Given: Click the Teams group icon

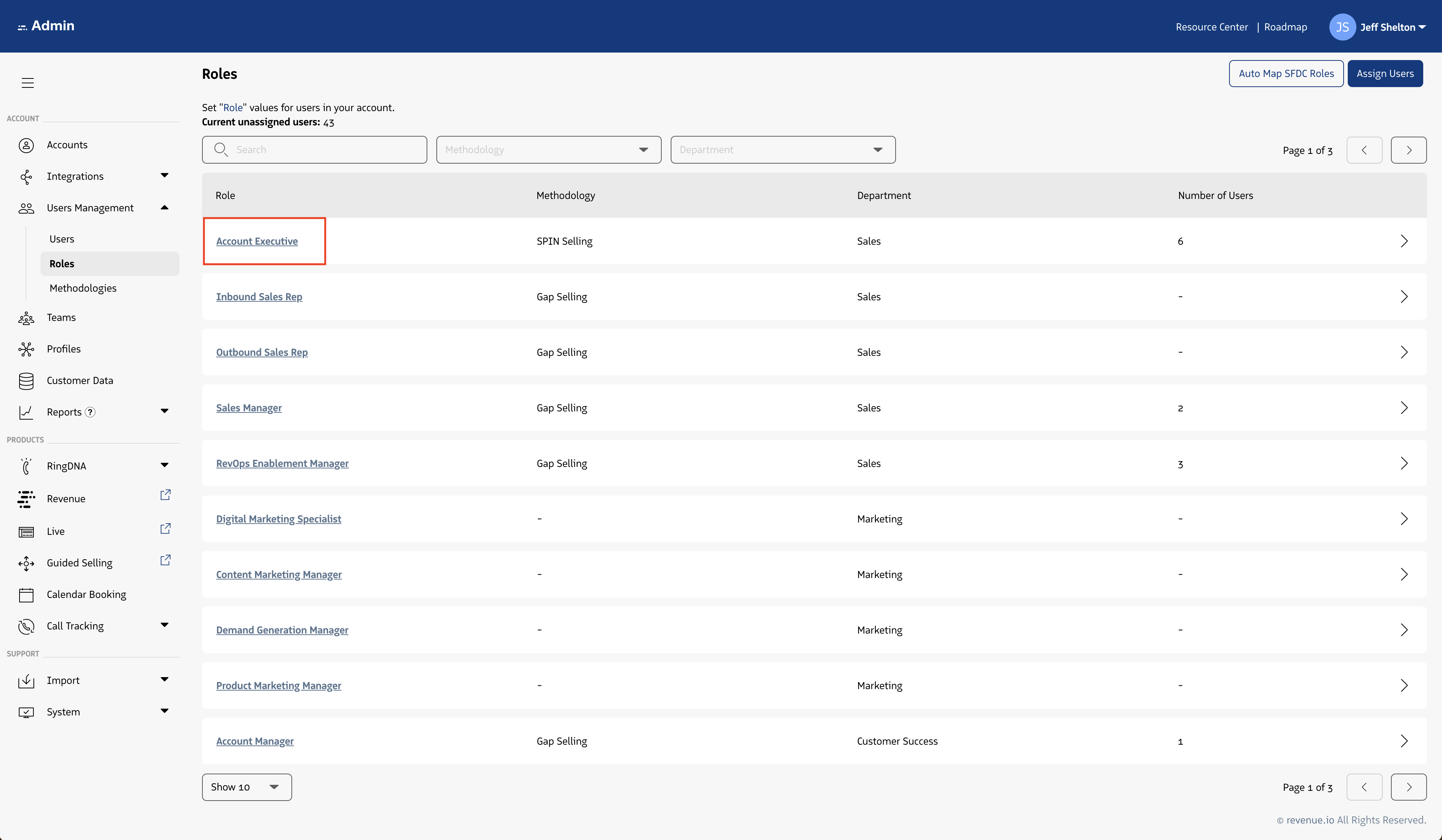Looking at the screenshot, I should click(26, 318).
